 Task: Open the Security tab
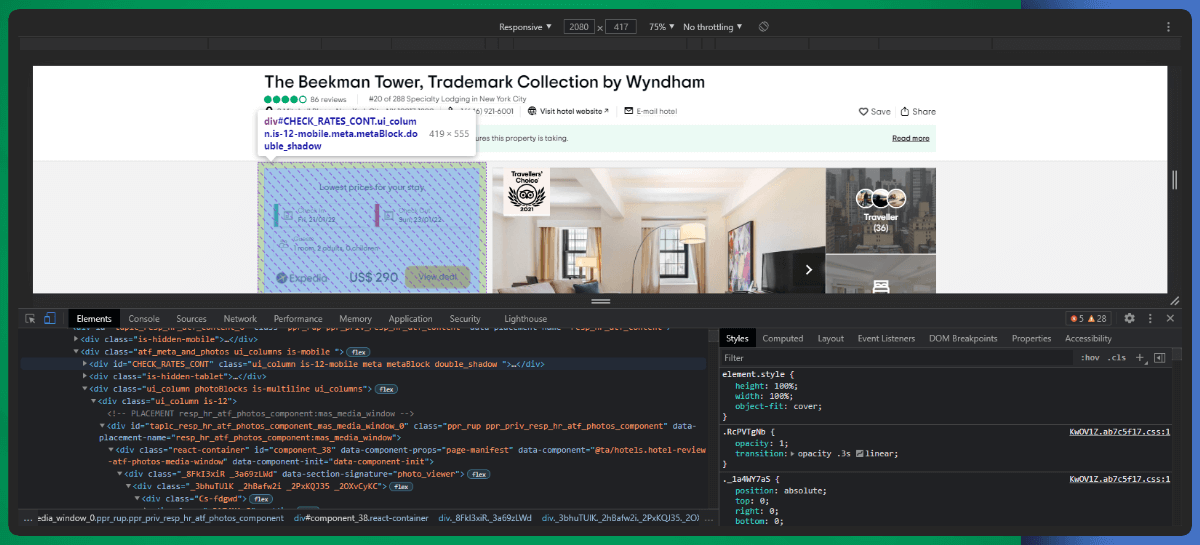(465, 318)
